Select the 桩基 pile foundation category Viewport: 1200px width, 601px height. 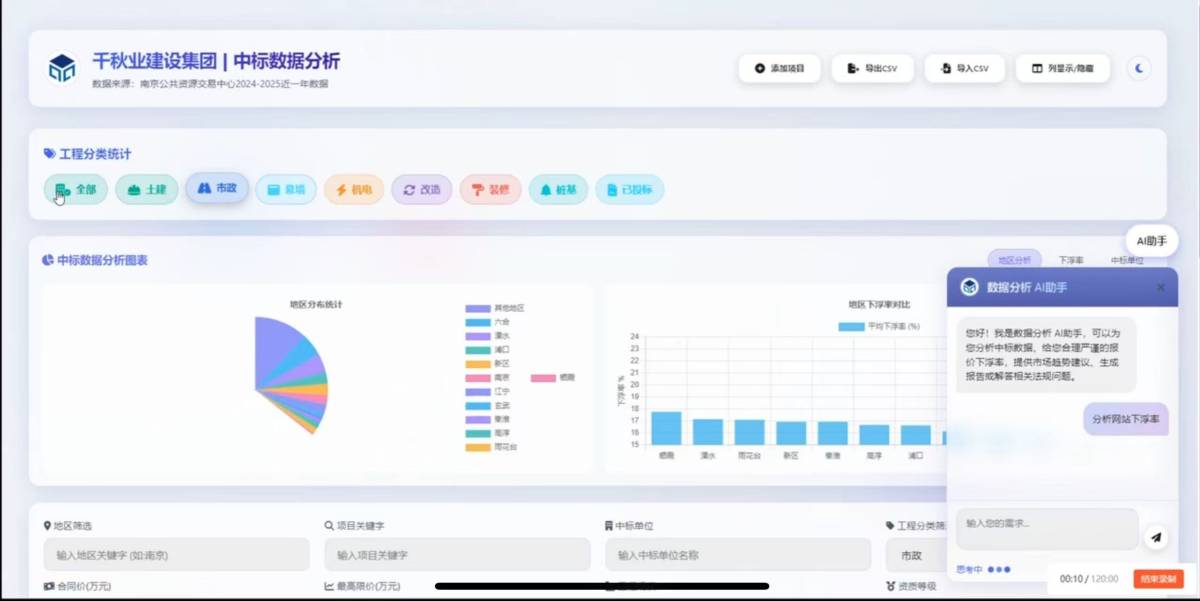[558, 189]
